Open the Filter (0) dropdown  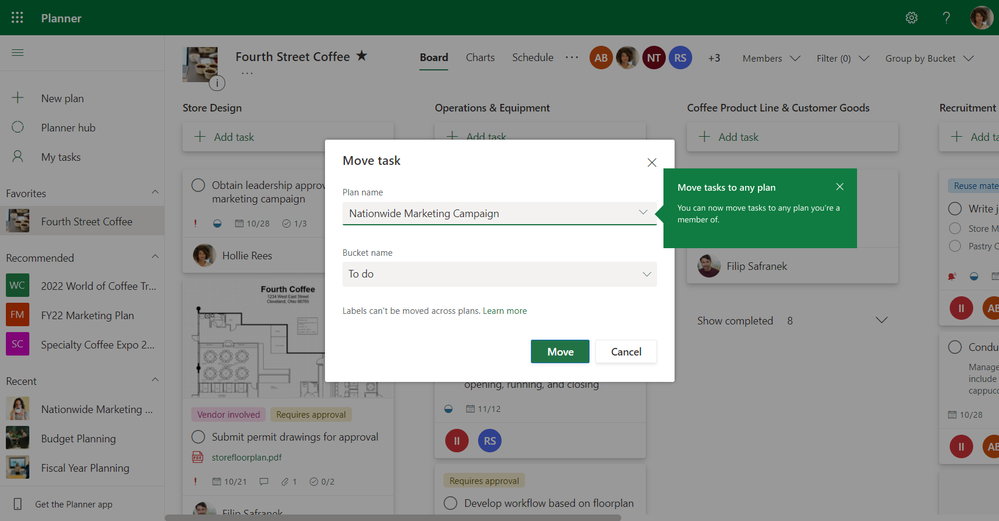842,58
